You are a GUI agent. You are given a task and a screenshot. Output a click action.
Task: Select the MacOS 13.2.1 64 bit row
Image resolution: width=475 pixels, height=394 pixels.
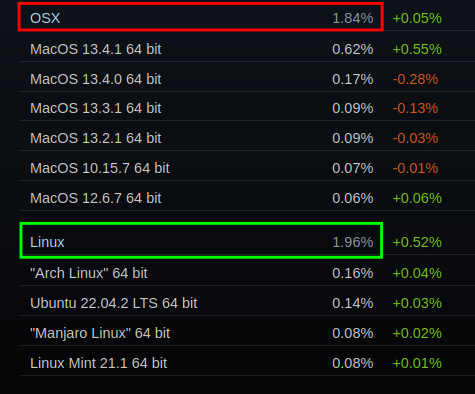247,138
